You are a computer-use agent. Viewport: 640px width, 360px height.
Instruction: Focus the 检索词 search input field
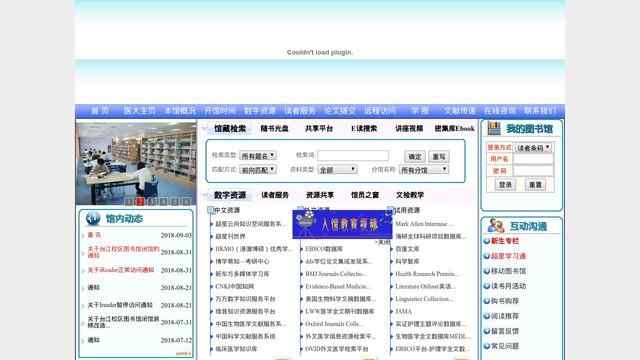pos(353,156)
